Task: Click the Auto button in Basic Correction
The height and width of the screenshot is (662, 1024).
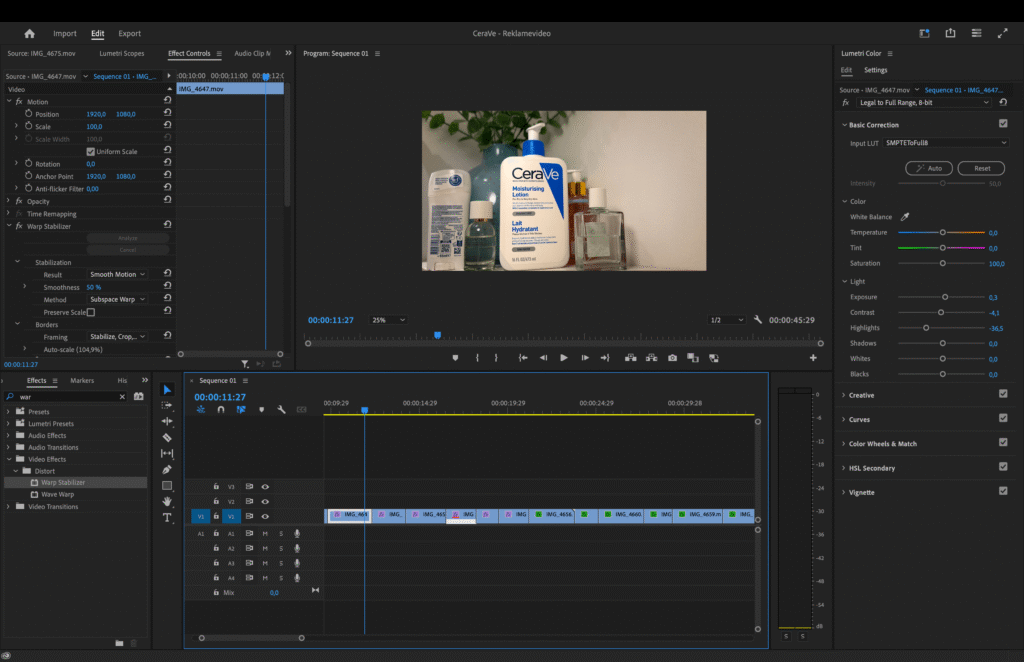Action: 928,168
